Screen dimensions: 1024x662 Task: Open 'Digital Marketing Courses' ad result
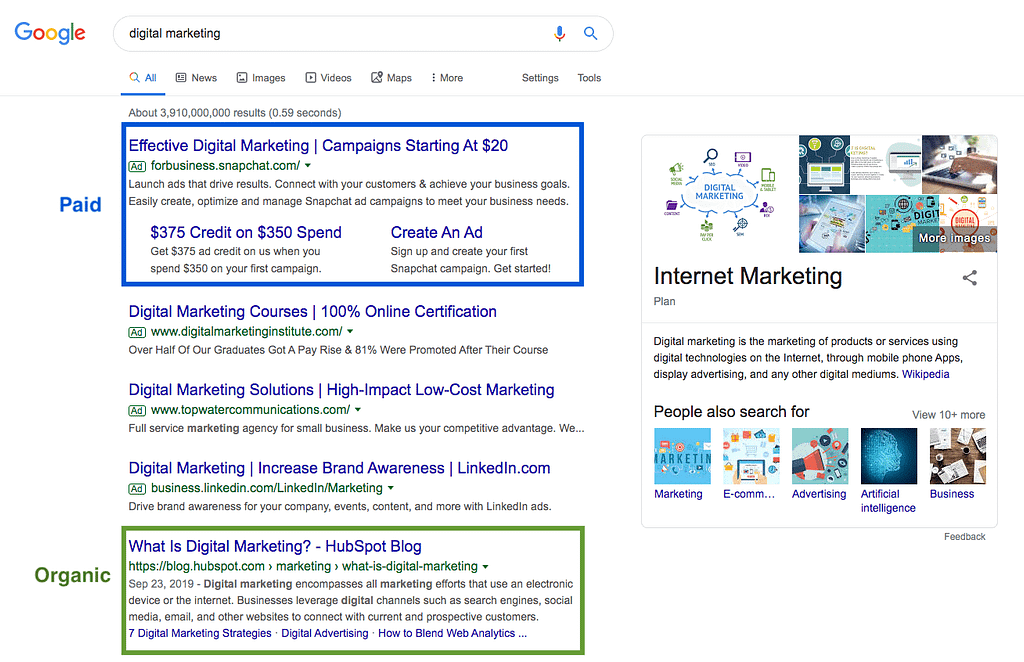pyautogui.click(x=313, y=311)
